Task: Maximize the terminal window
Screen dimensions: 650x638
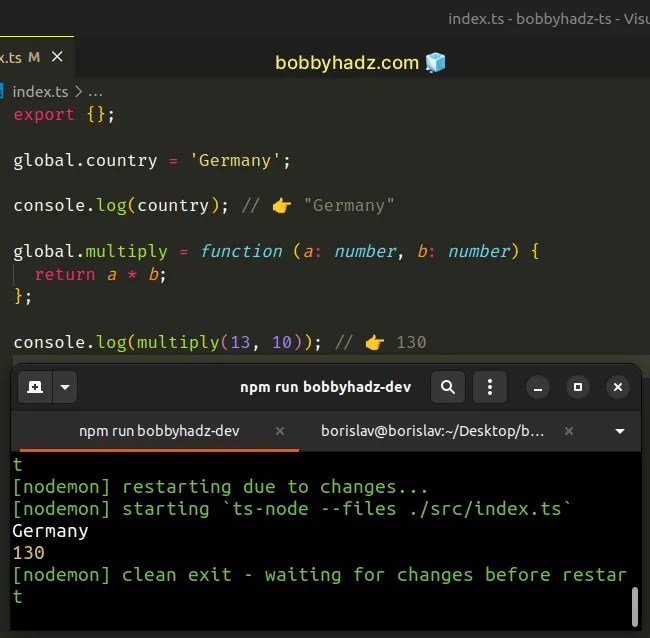Action: [578, 387]
